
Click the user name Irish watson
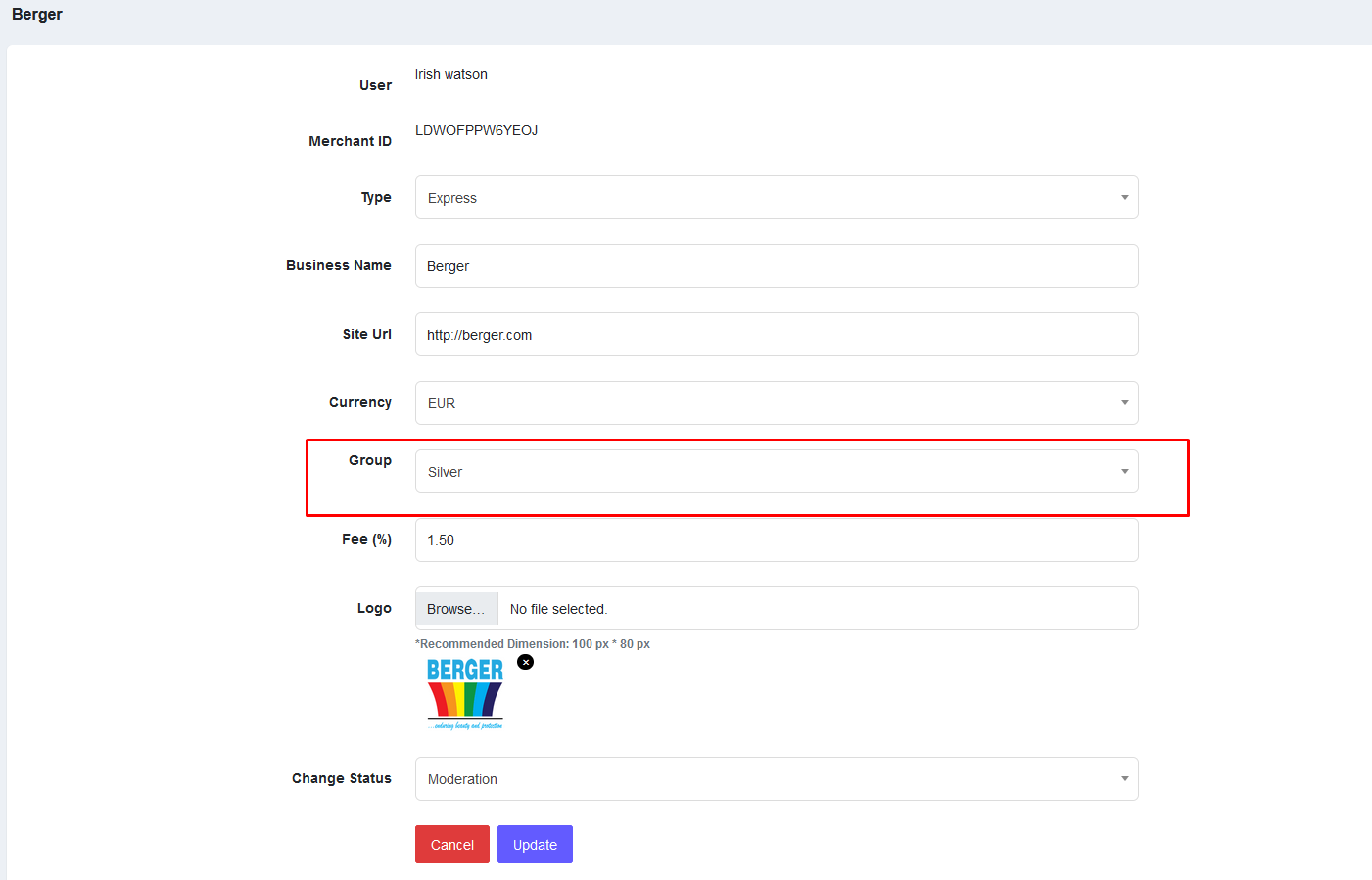coord(451,74)
